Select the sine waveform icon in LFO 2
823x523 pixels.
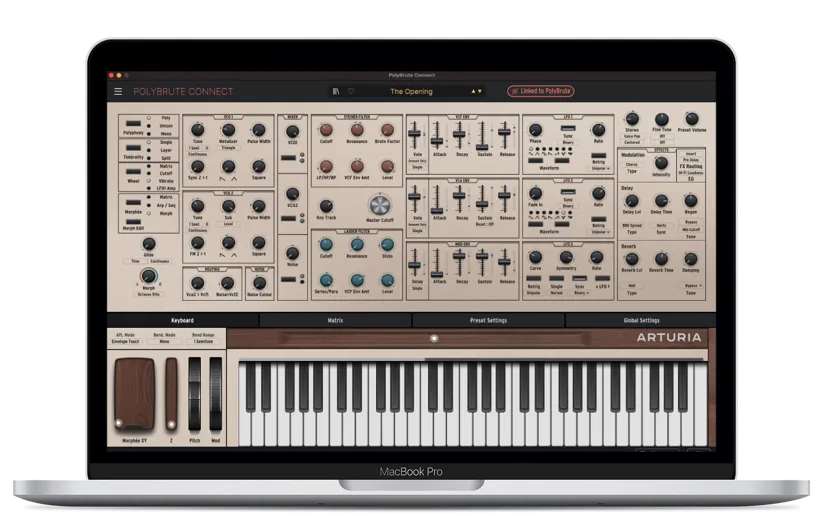tap(531, 217)
